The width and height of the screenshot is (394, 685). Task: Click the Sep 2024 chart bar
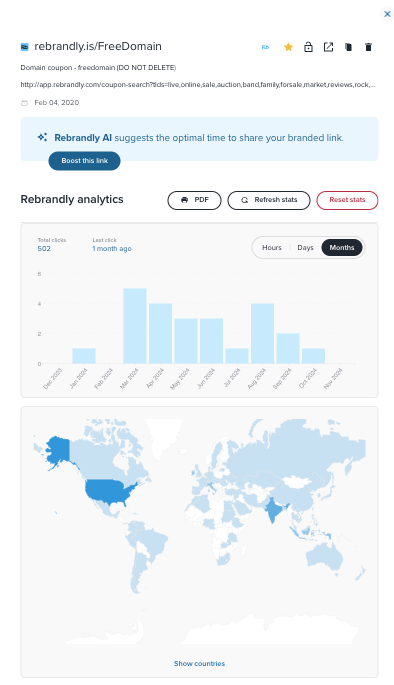288,349
